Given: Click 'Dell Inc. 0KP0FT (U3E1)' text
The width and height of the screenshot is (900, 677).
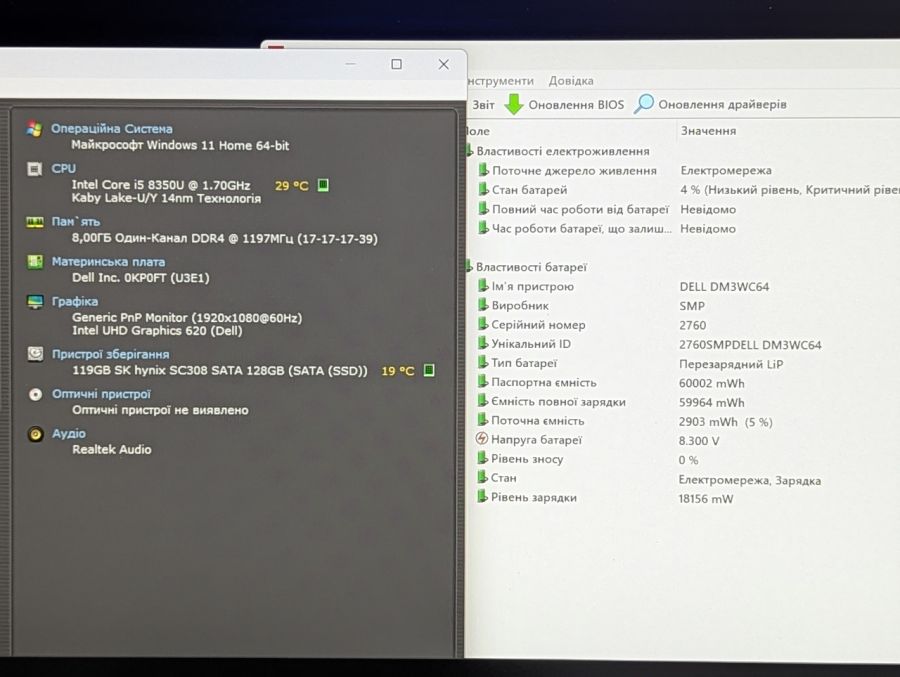Looking at the screenshot, I should (x=141, y=278).
